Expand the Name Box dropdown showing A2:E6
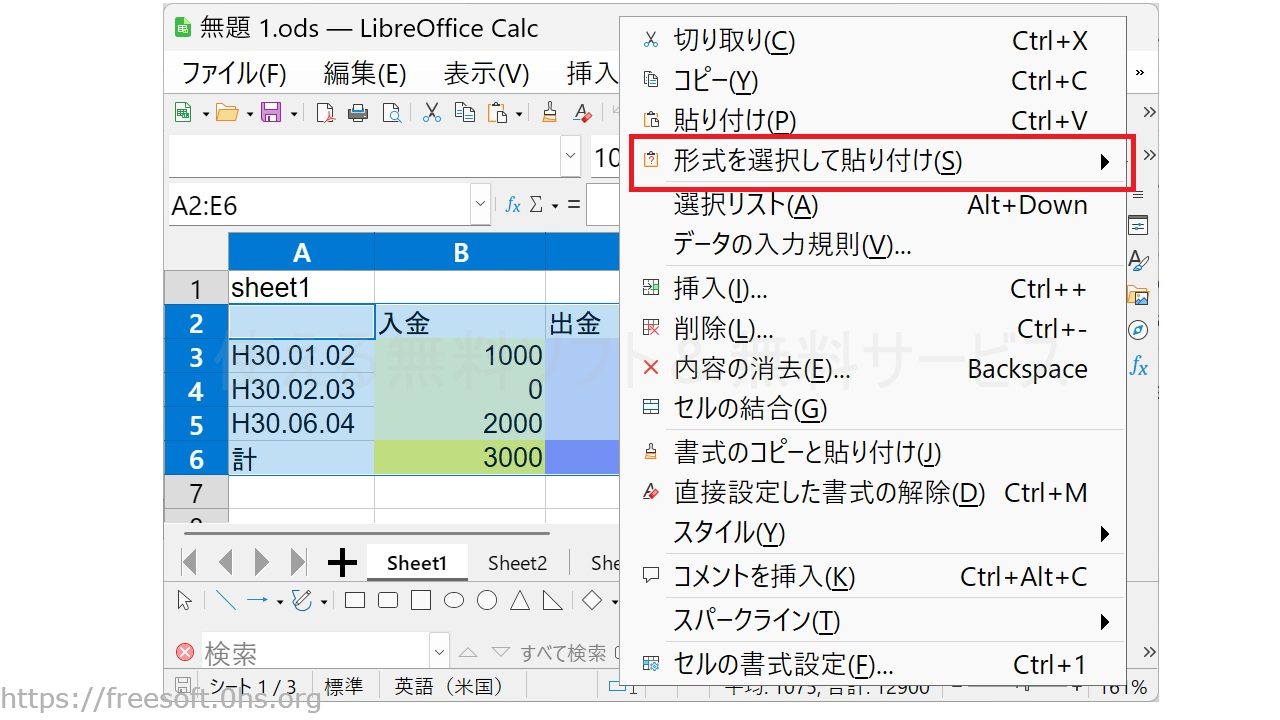Image resolution: width=1280 pixels, height=720 pixels. pos(481,205)
